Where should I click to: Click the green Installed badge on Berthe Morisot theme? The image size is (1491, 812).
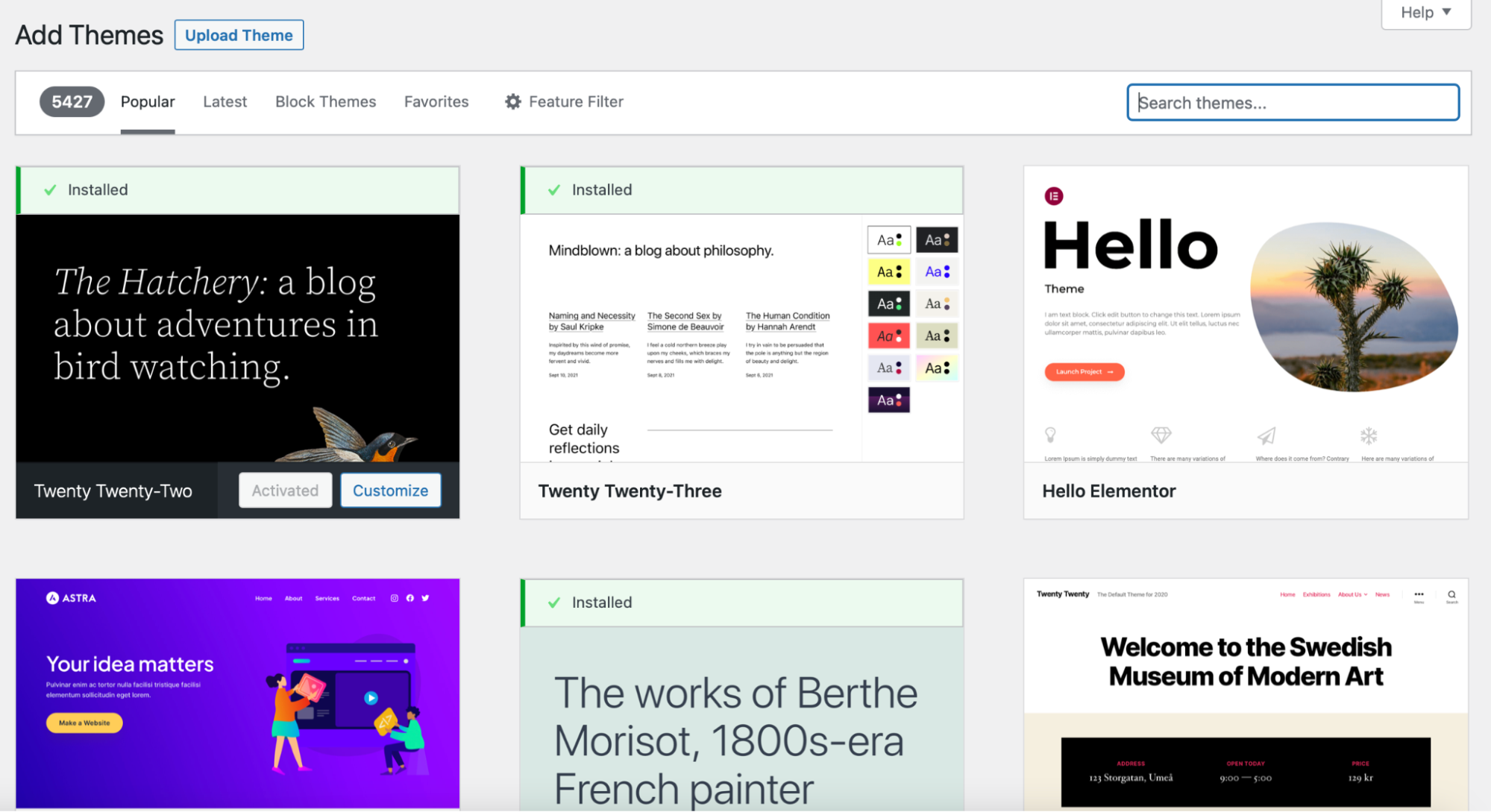coord(590,602)
